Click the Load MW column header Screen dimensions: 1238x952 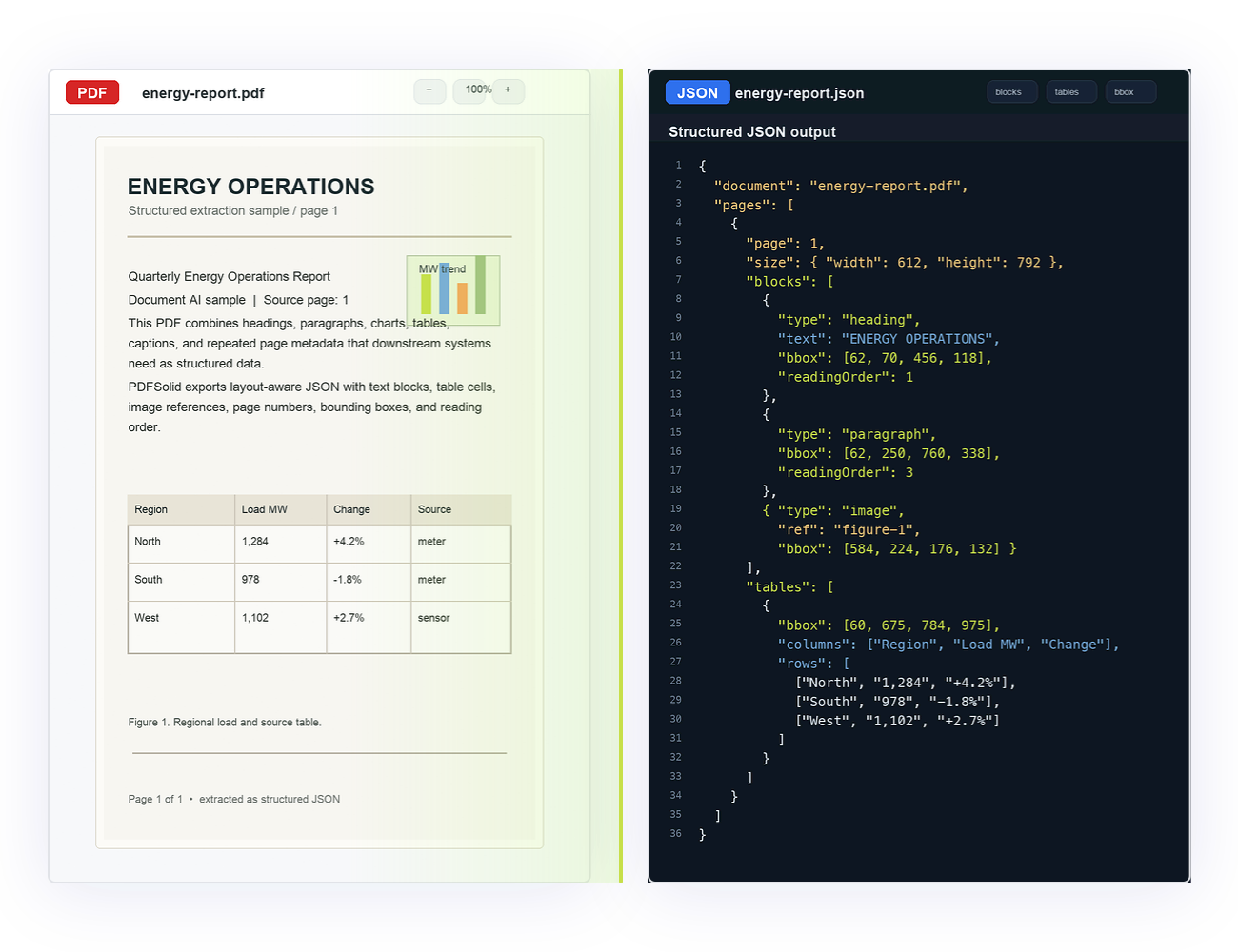[281, 509]
